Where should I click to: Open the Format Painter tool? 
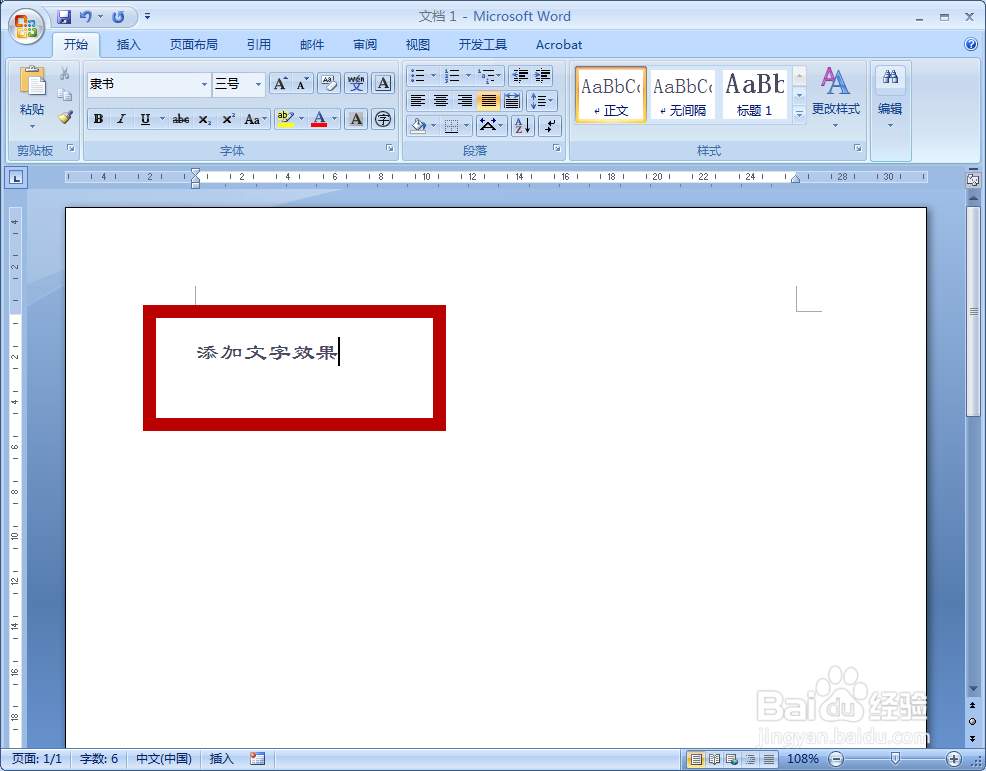(62, 119)
